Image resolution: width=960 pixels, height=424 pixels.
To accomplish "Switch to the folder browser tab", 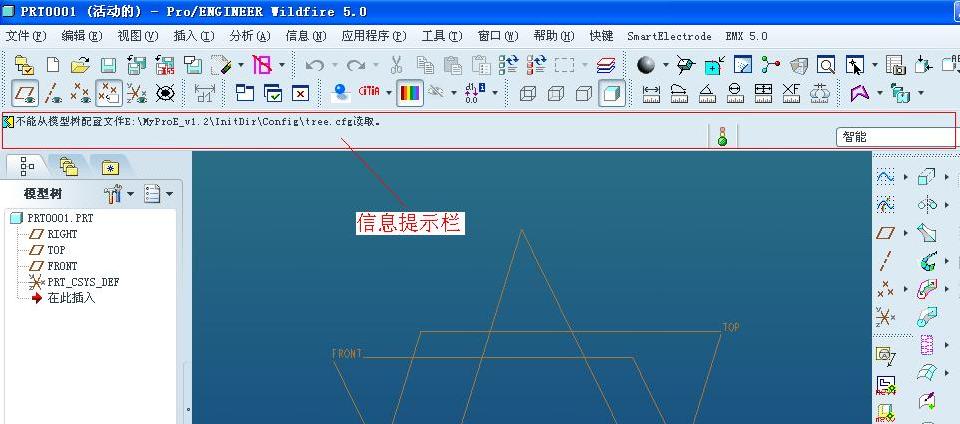I will click(69, 166).
